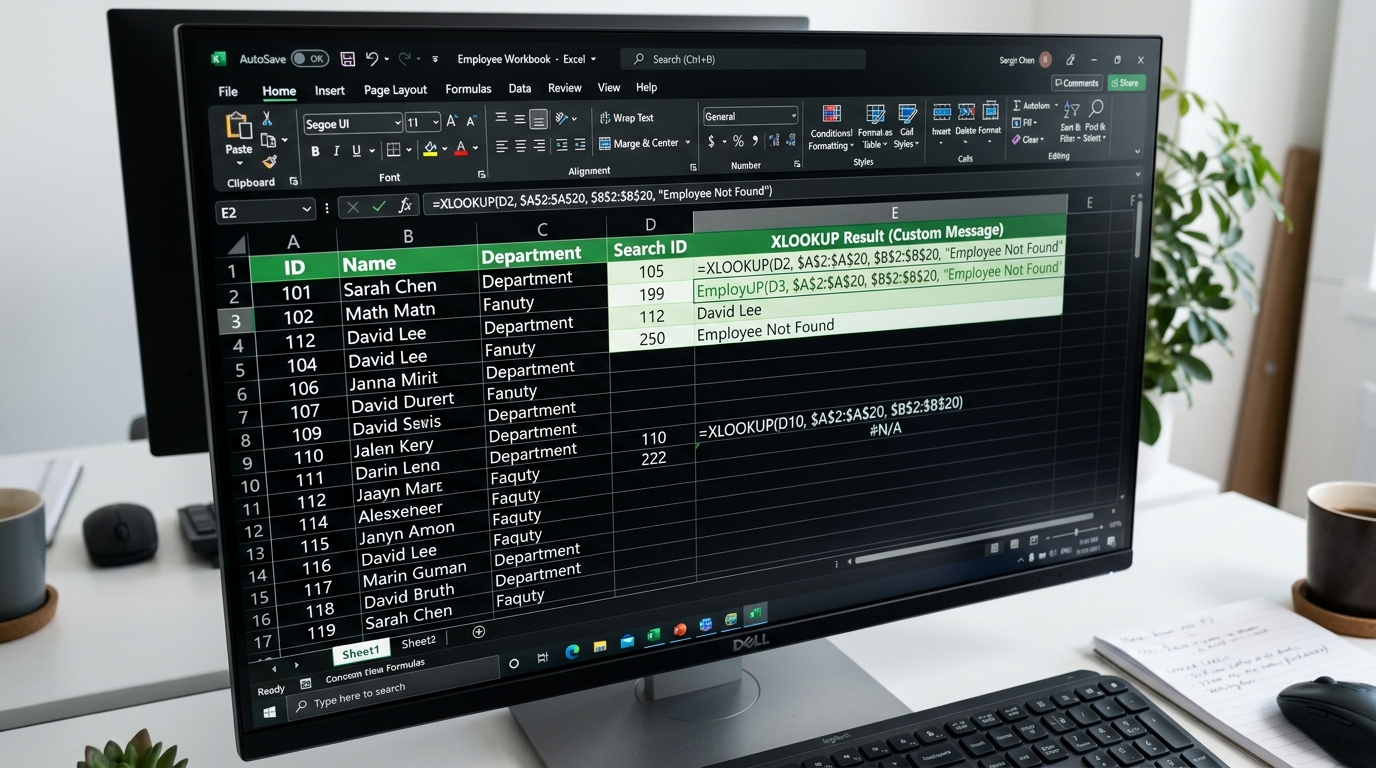Click the AutoSum button

point(1033,106)
